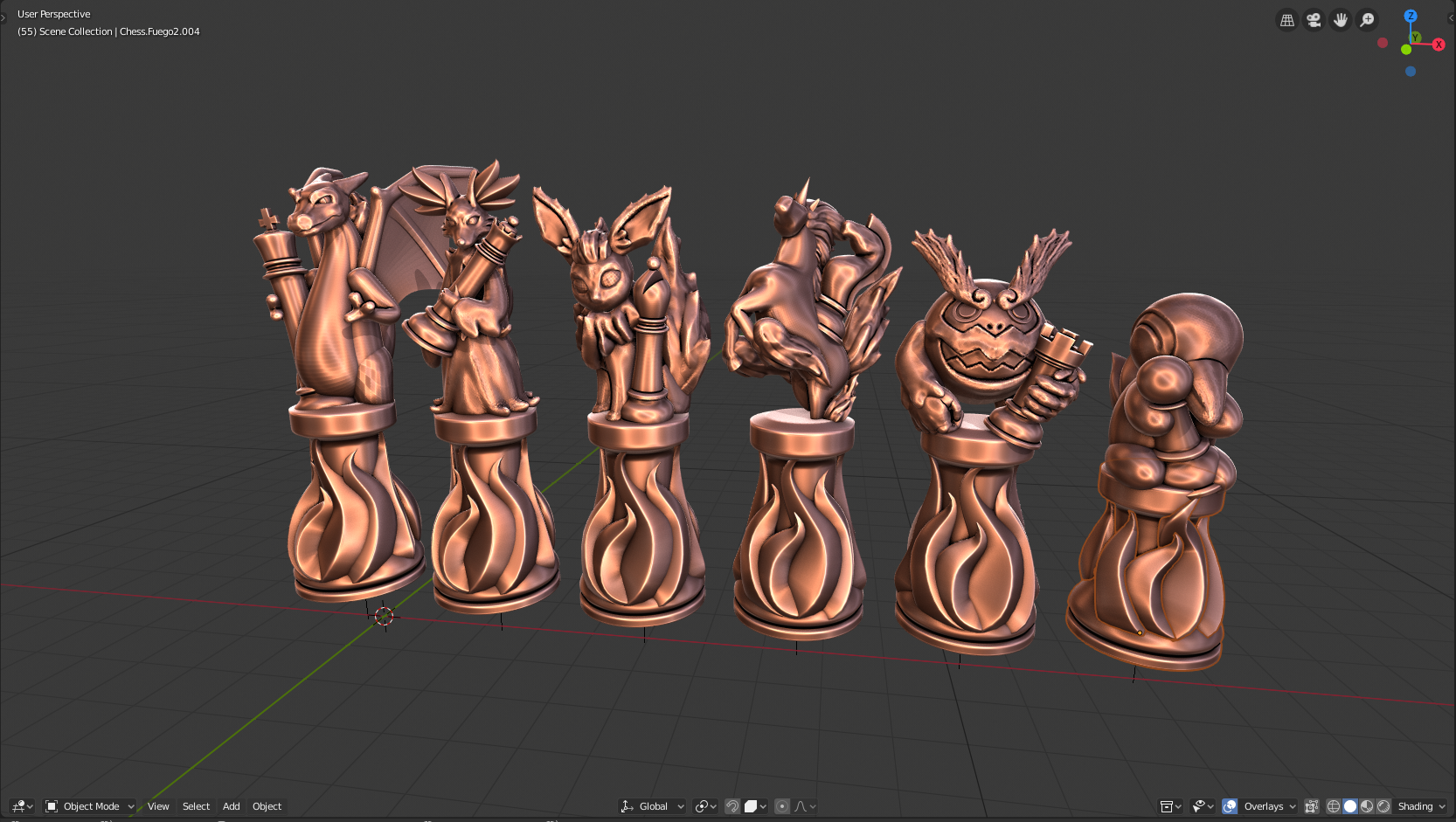The height and width of the screenshot is (822, 1456).
Task: Click the magnifier zoom-view icon
Action: (1368, 20)
